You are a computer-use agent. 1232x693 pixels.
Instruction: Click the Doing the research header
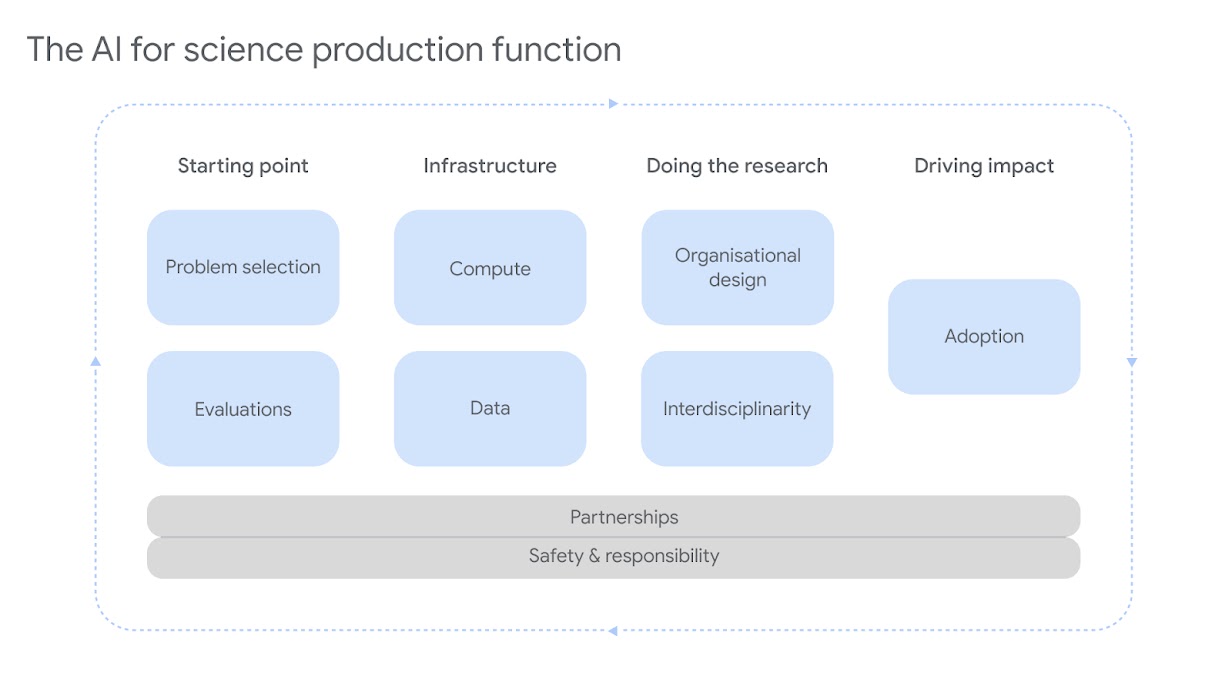[x=737, y=165]
